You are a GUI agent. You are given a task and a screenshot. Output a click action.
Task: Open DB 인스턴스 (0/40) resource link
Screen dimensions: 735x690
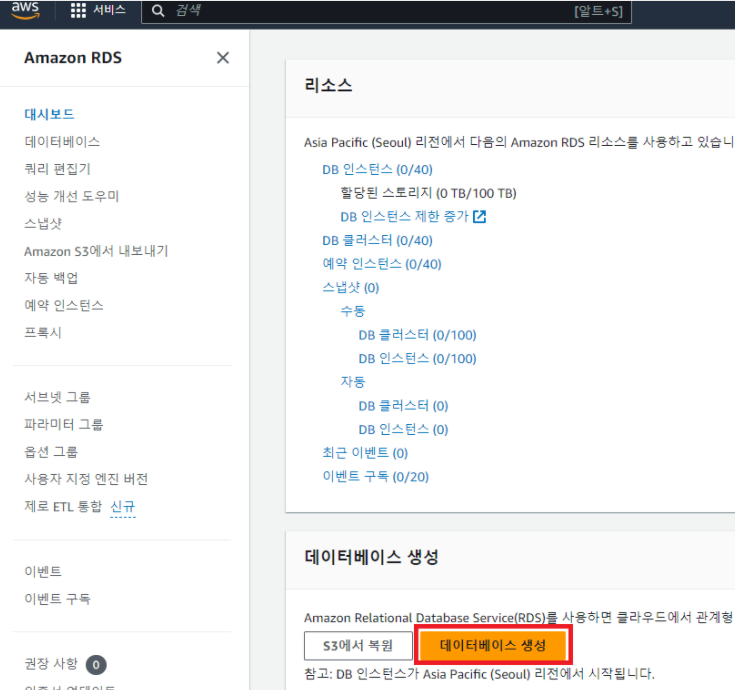click(377, 169)
